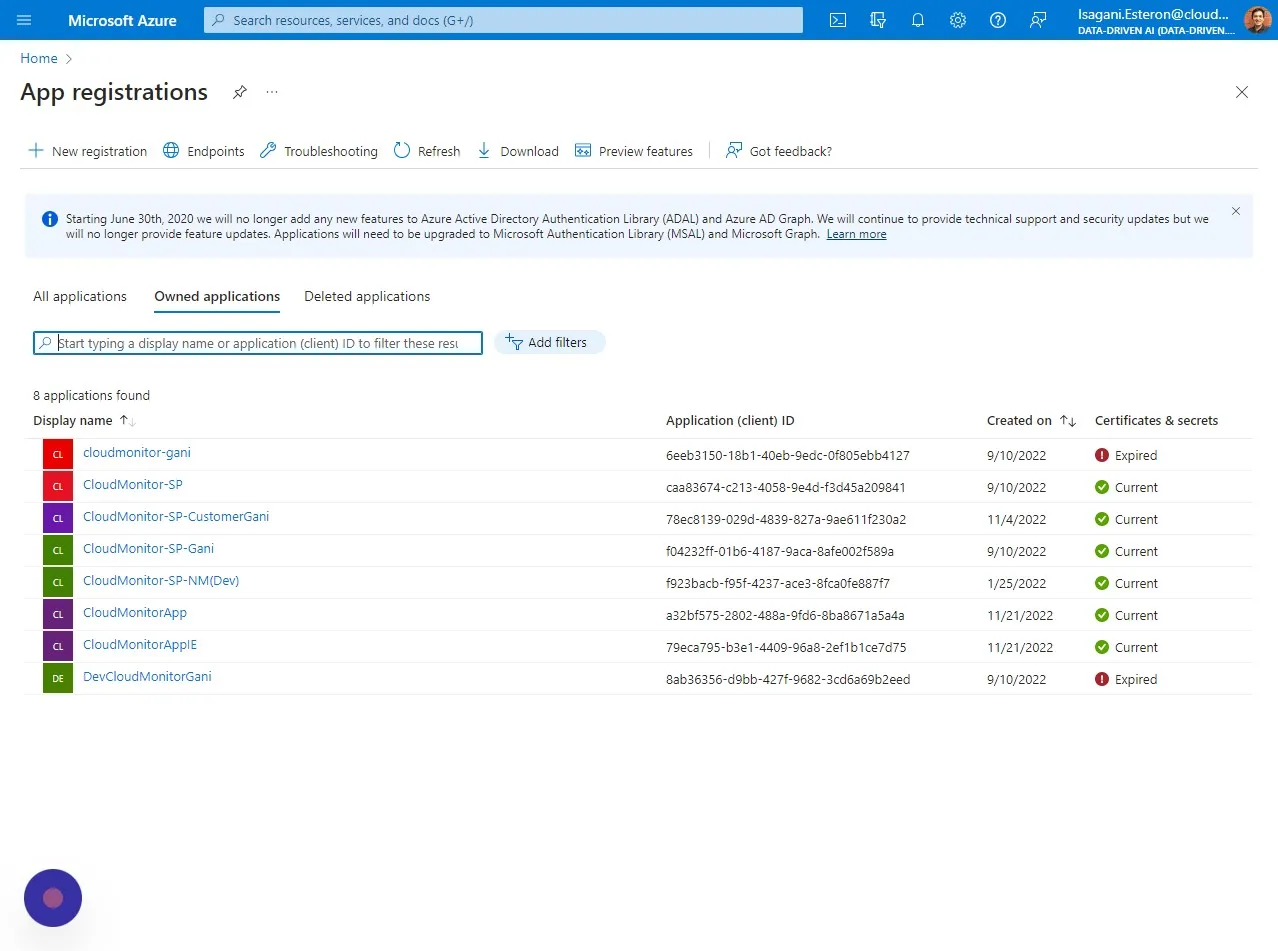Open the CloudMonitor-SP application

pos(133,485)
